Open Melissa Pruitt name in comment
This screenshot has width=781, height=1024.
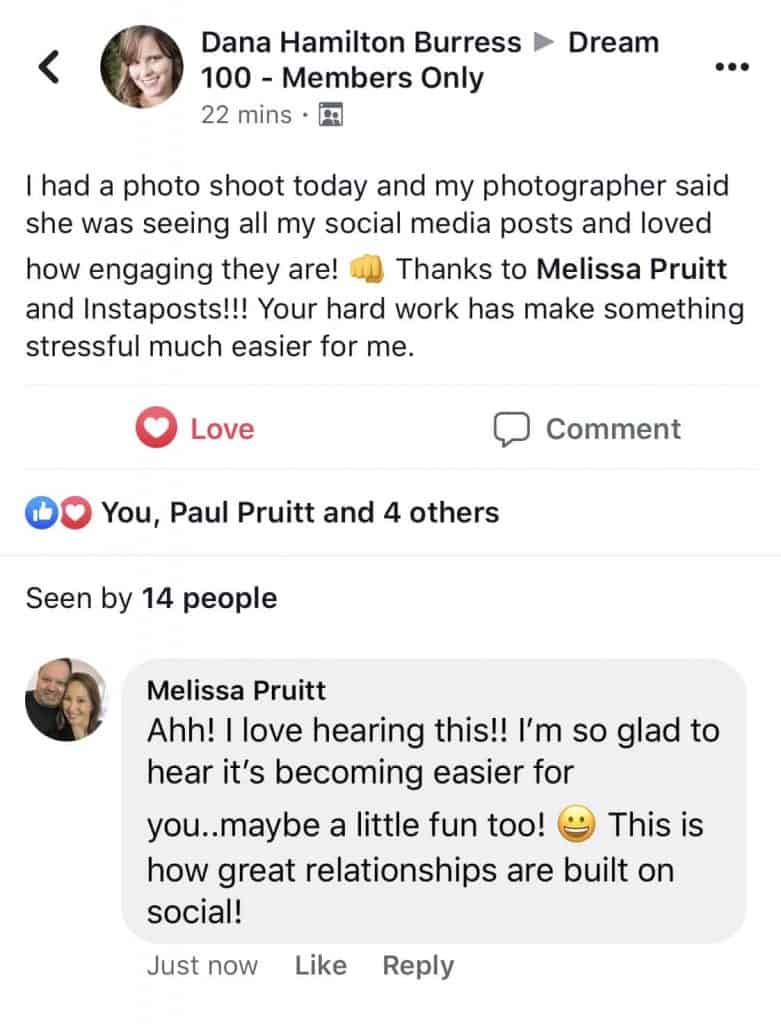coord(236,690)
